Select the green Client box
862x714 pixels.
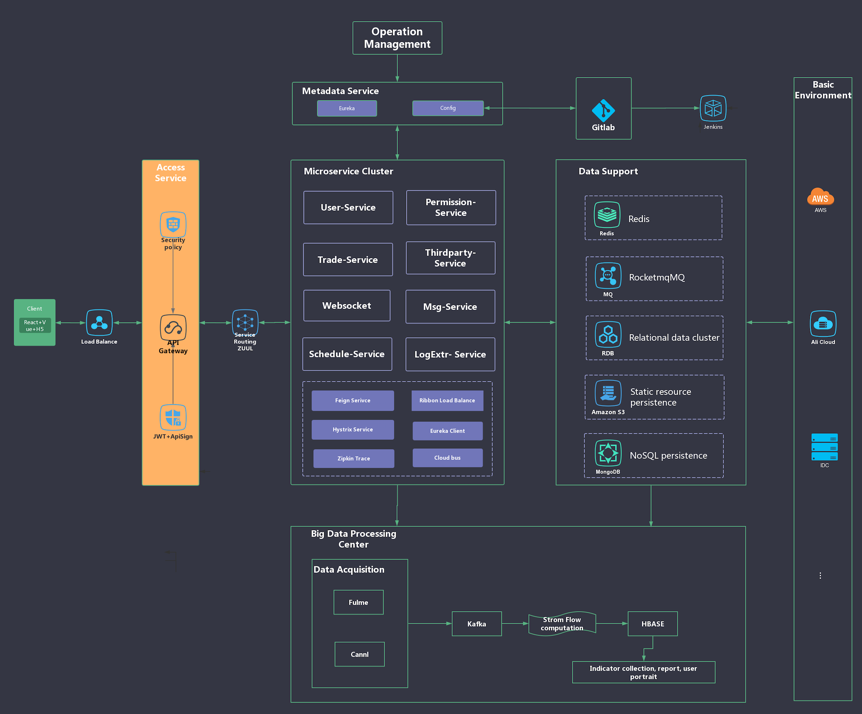tap(35, 322)
